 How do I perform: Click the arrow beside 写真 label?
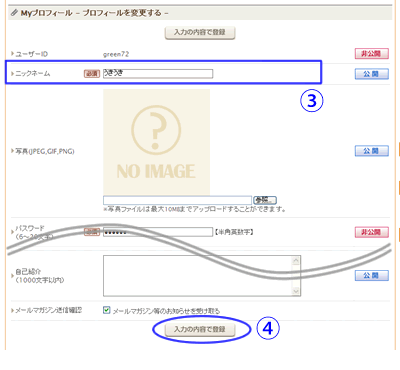pos(12,151)
